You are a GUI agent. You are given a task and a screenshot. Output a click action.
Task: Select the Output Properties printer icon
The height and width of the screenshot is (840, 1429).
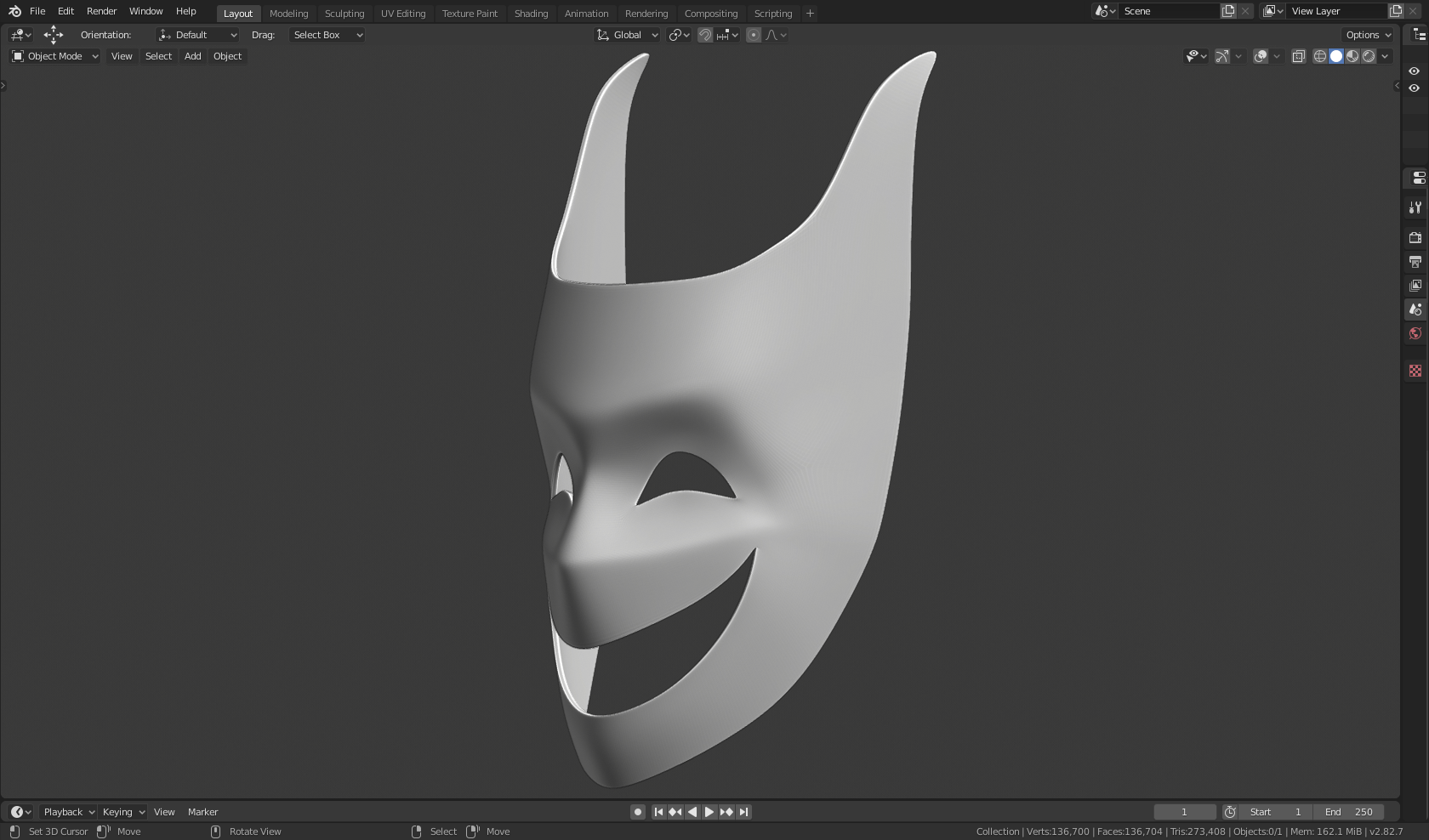click(x=1415, y=262)
